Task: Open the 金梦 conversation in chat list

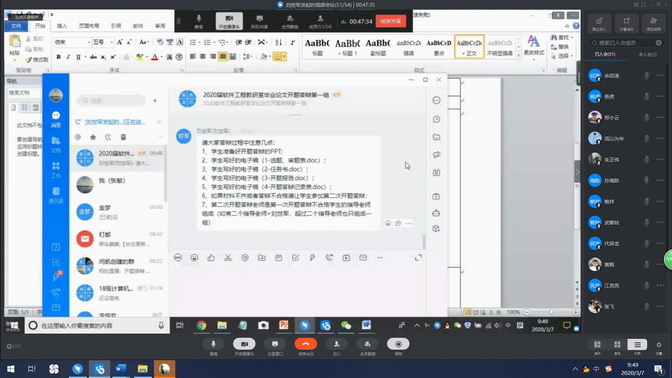Action: [118, 212]
